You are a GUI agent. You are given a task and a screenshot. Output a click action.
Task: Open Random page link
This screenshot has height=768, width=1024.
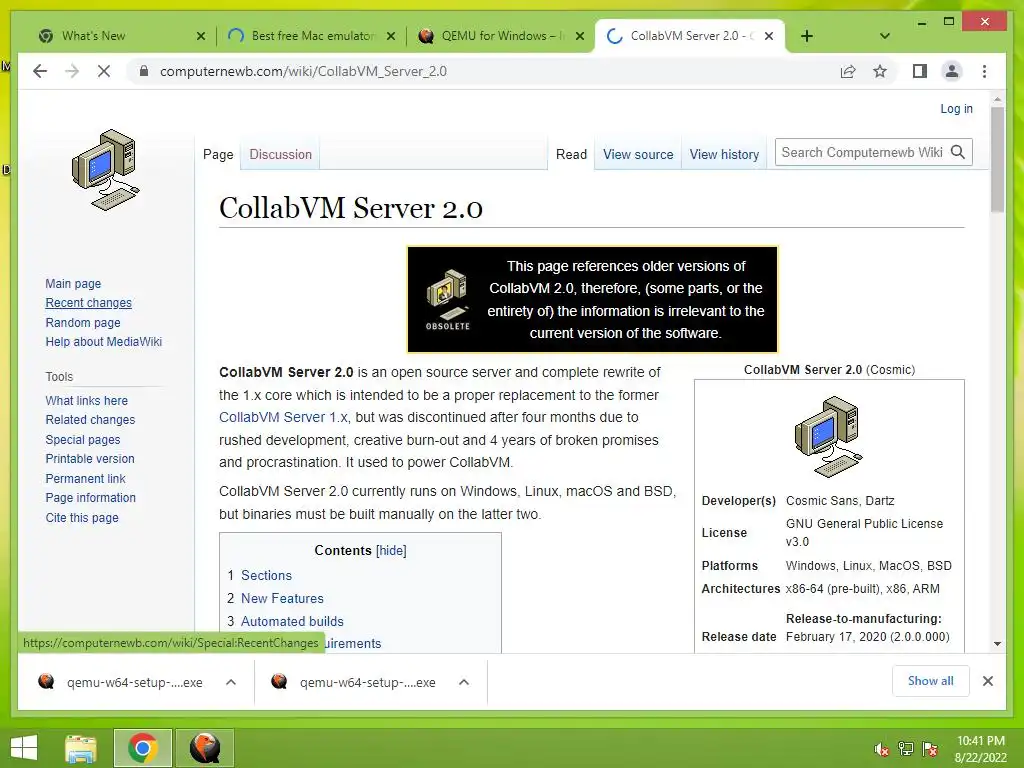point(83,323)
